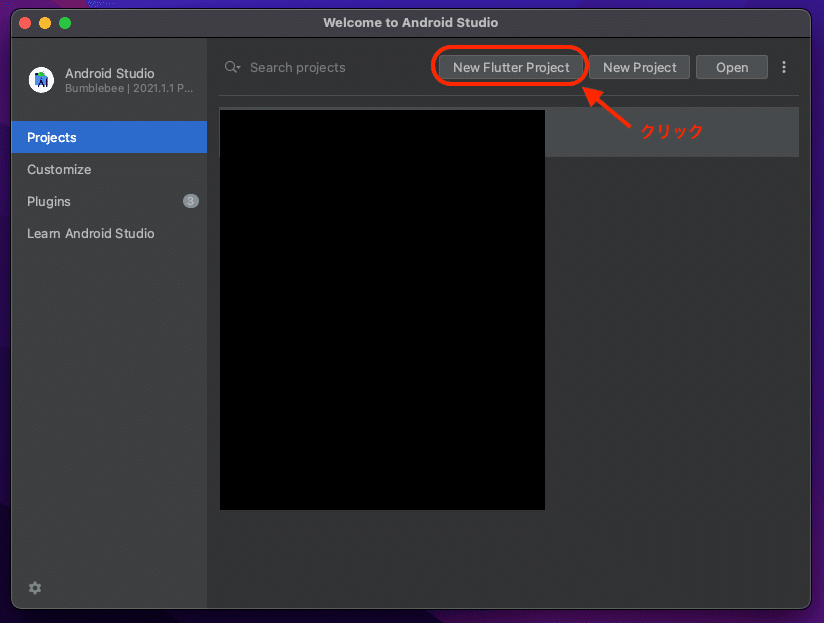Go to Learn Android Studio

coord(109,233)
